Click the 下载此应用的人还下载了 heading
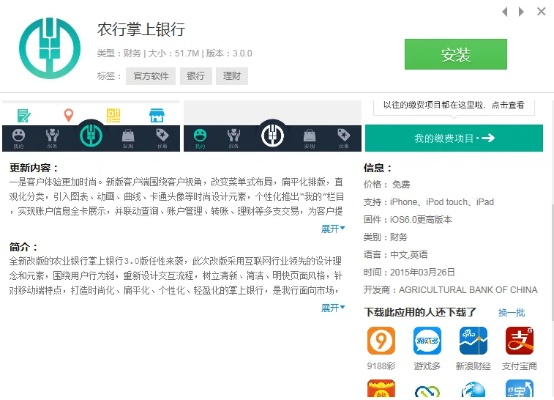 420,312
